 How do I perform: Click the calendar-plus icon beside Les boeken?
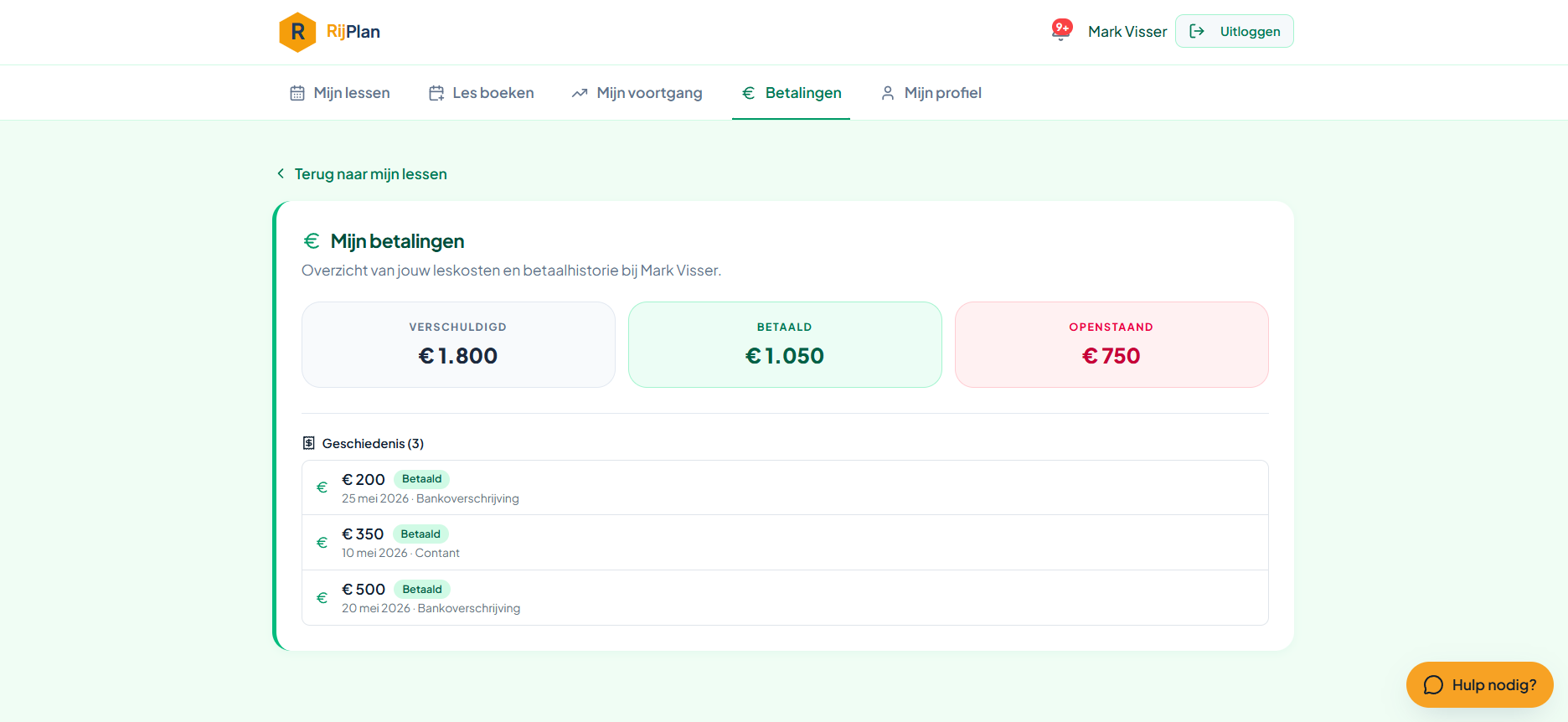click(436, 93)
